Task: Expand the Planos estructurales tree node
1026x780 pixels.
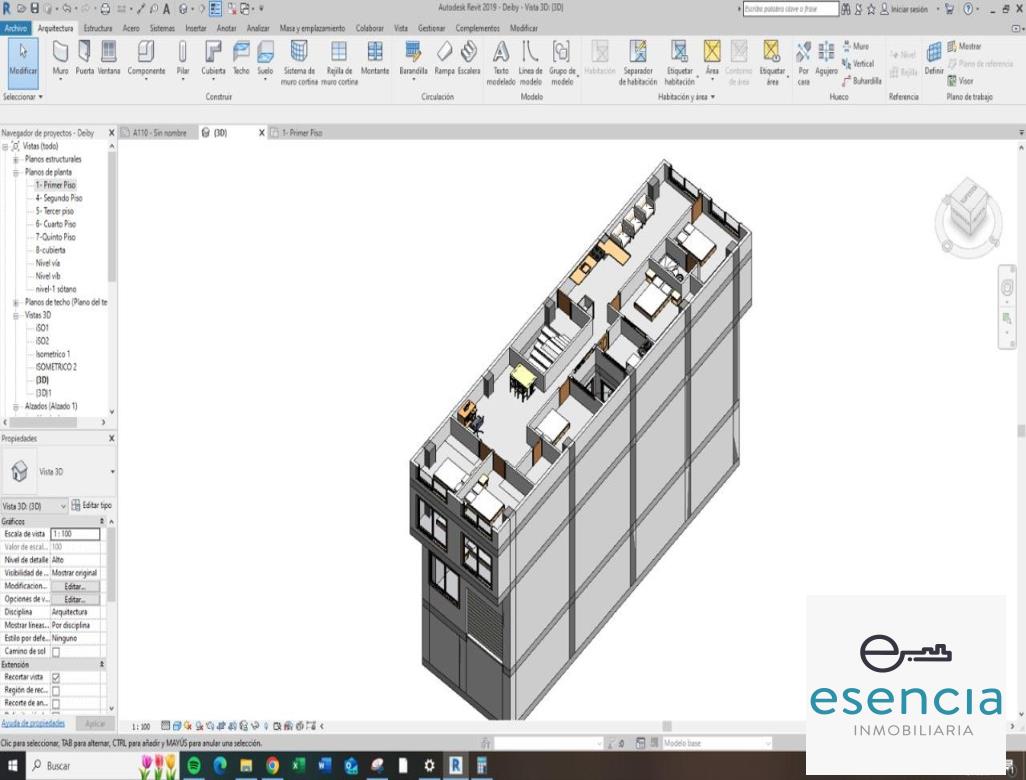Action: (x=16, y=159)
